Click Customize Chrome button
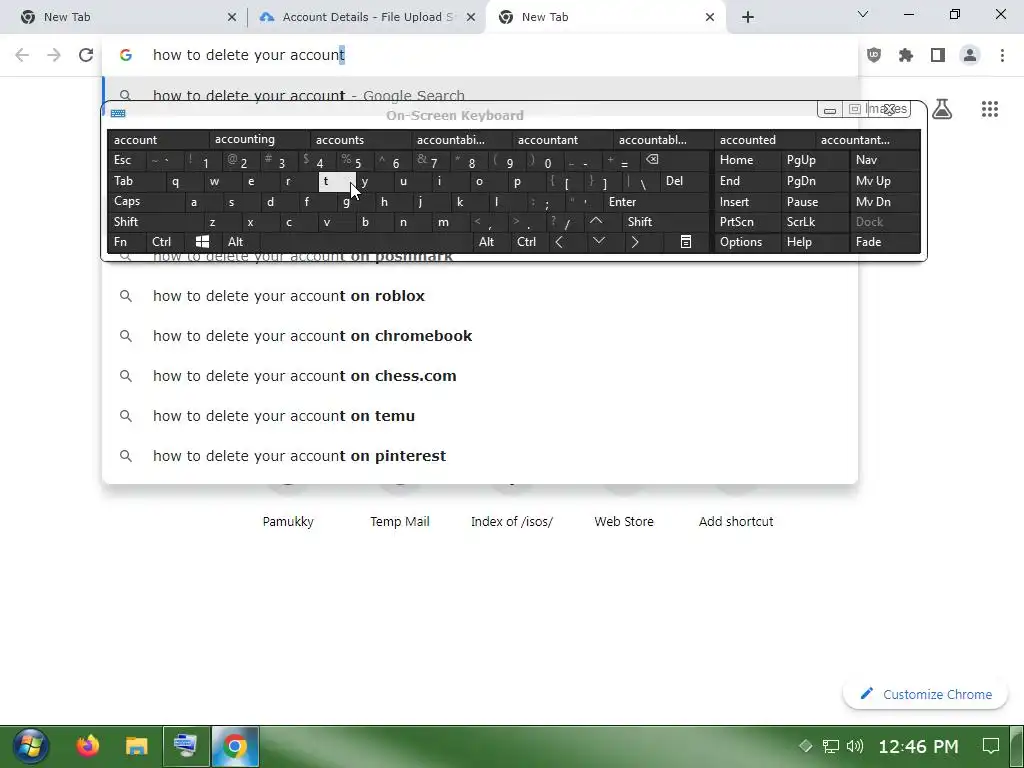This screenshot has height=768, width=1024. [925, 694]
